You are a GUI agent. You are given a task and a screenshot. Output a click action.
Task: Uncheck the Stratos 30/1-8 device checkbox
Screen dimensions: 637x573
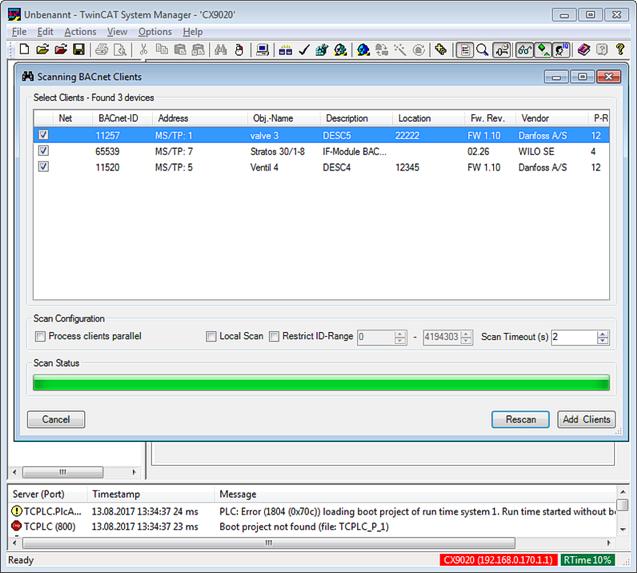(43, 151)
